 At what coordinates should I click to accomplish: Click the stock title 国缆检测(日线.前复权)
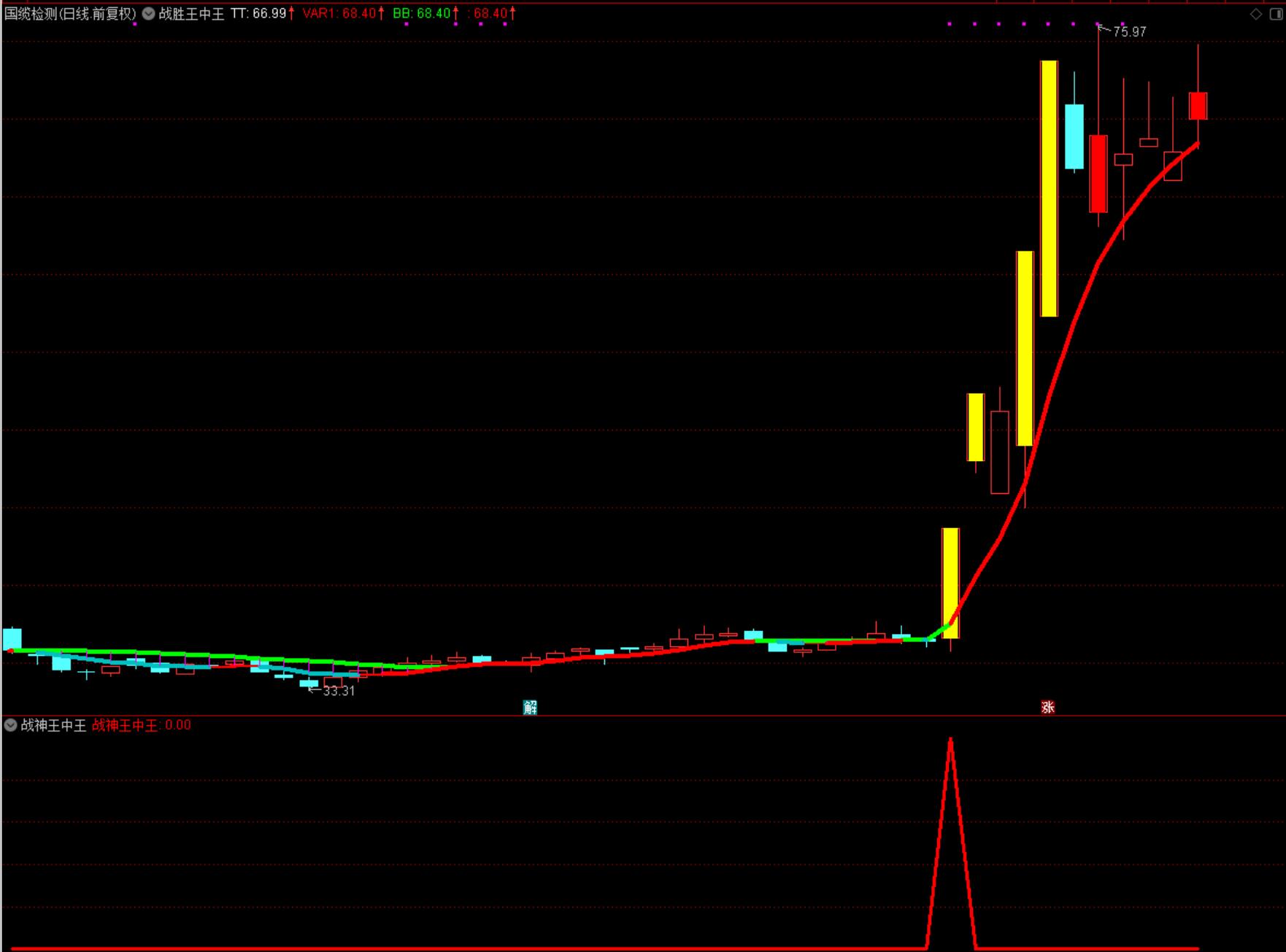click(x=70, y=14)
